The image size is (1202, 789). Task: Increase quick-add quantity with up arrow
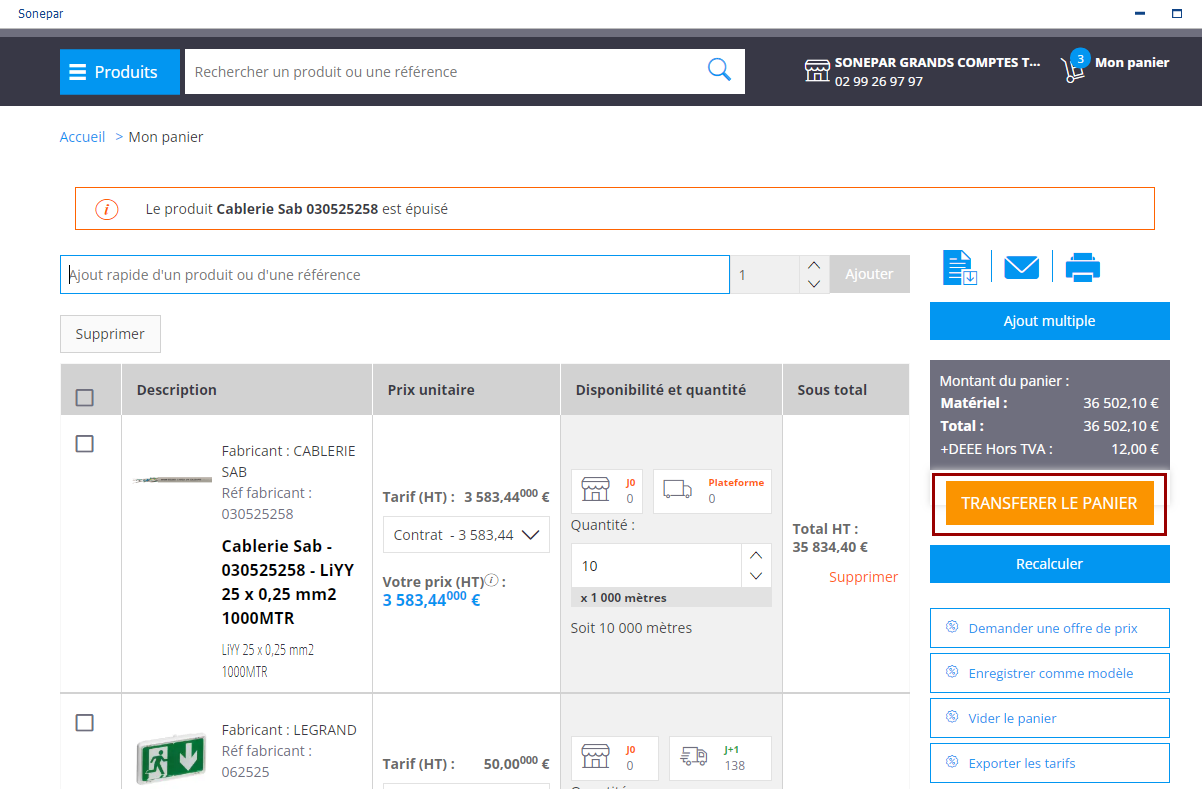(x=814, y=265)
